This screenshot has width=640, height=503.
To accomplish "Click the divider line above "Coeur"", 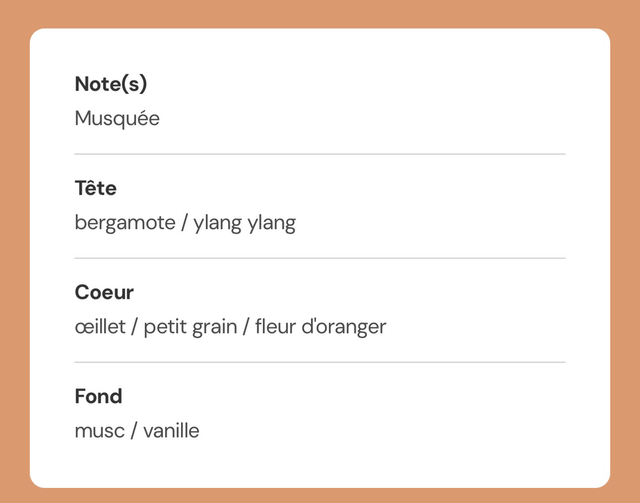I will tap(320, 258).
